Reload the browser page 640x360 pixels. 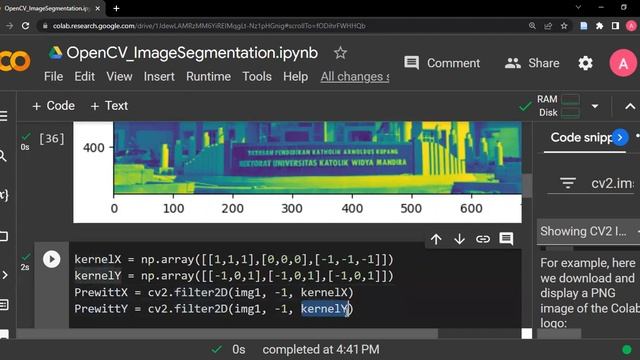point(25,26)
